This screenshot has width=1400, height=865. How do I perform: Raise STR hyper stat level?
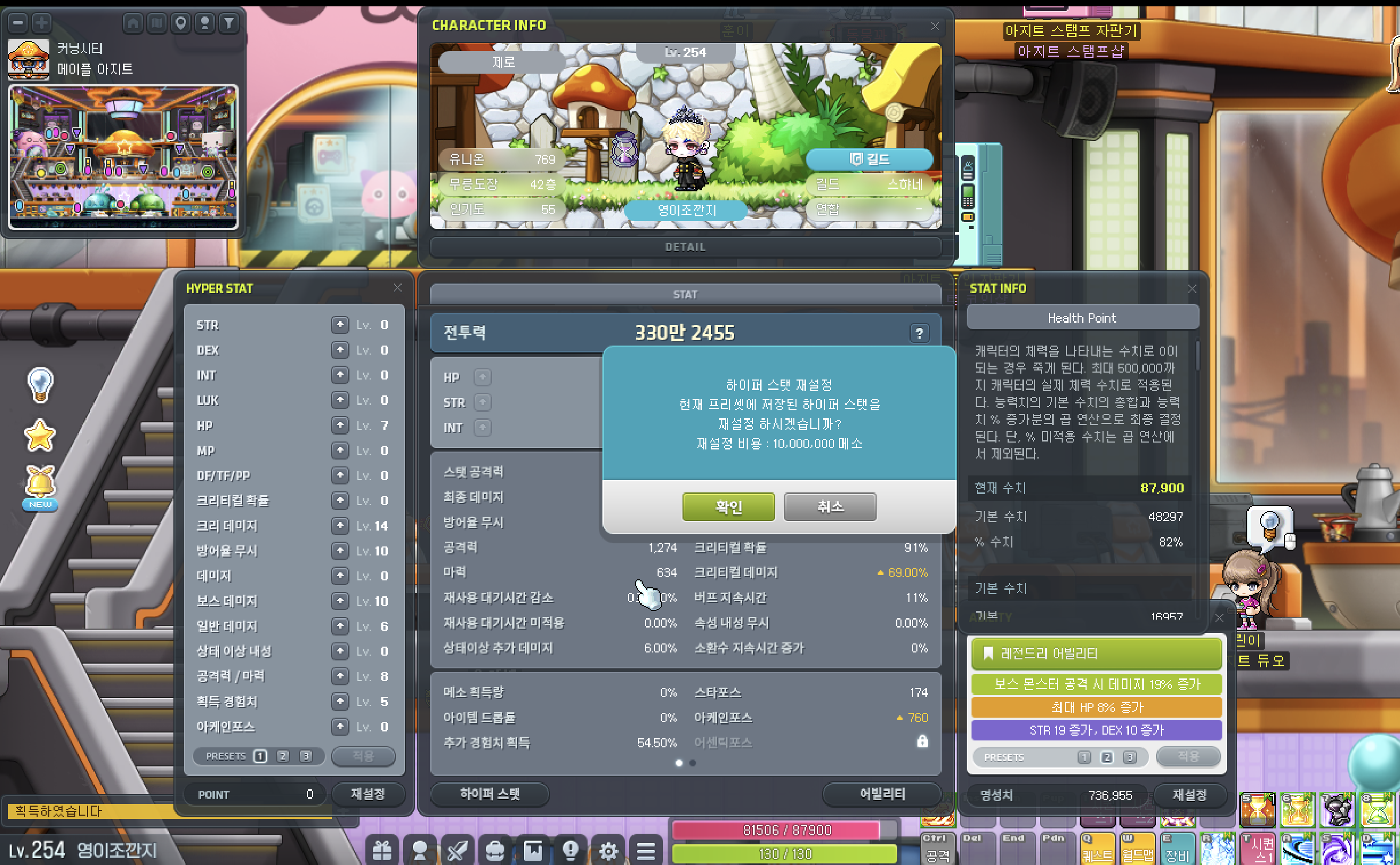tap(340, 325)
